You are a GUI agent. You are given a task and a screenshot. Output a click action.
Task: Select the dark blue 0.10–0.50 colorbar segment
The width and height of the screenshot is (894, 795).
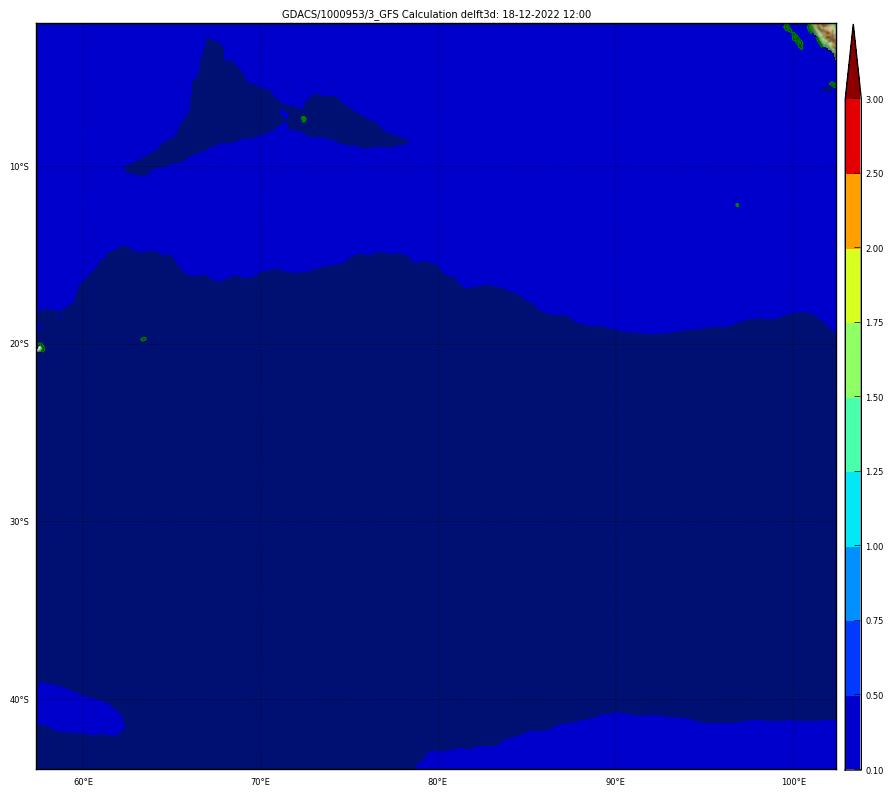852,732
